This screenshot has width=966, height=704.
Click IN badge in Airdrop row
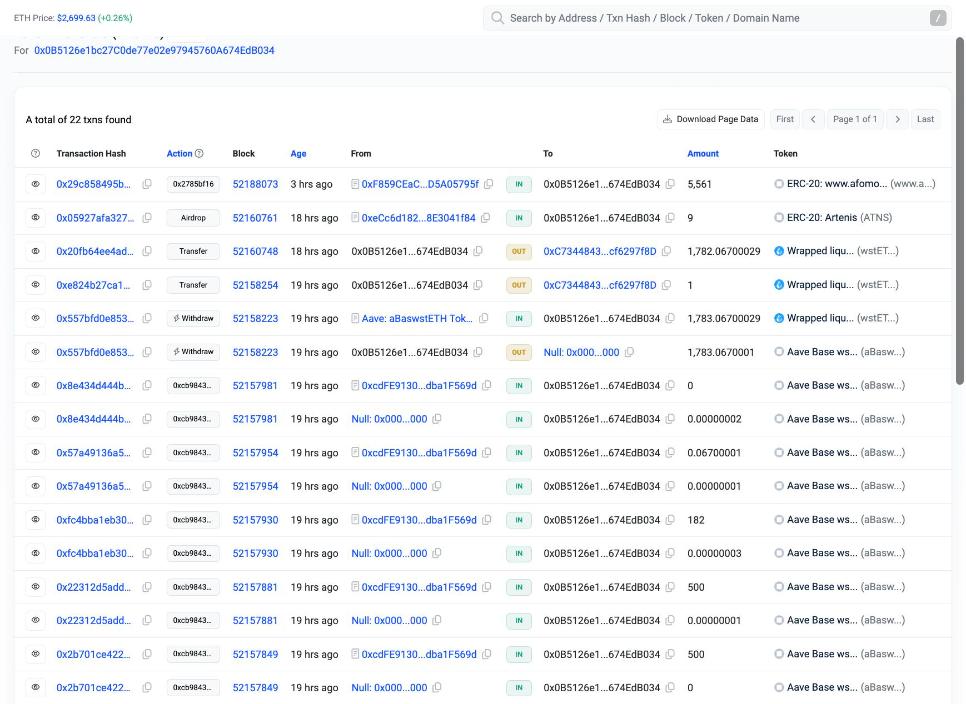pyautogui.click(x=519, y=217)
